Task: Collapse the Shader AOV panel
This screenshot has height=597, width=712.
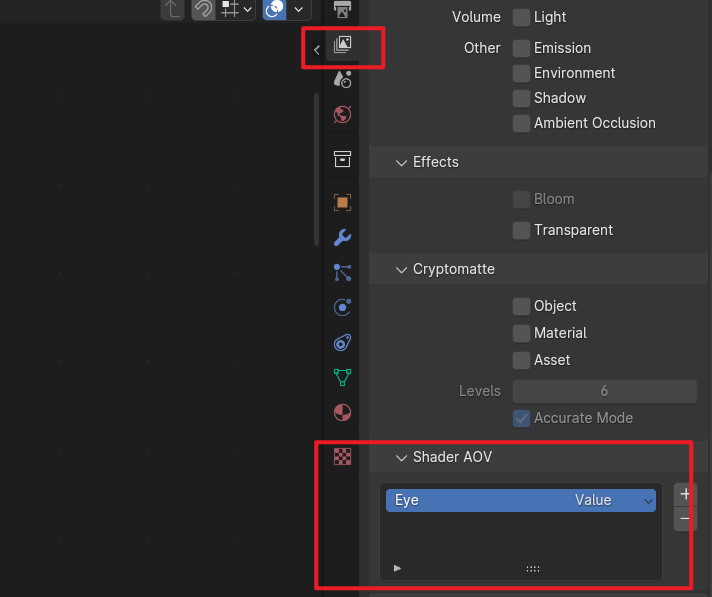Action: [402, 457]
